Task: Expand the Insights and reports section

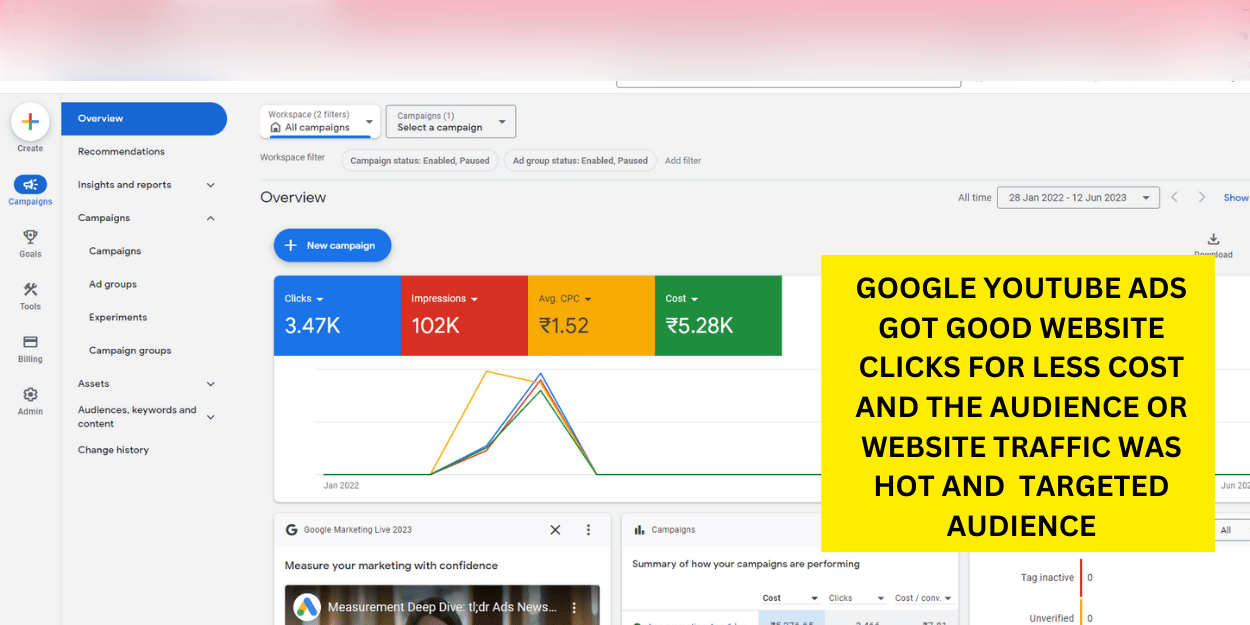Action: tap(210, 185)
